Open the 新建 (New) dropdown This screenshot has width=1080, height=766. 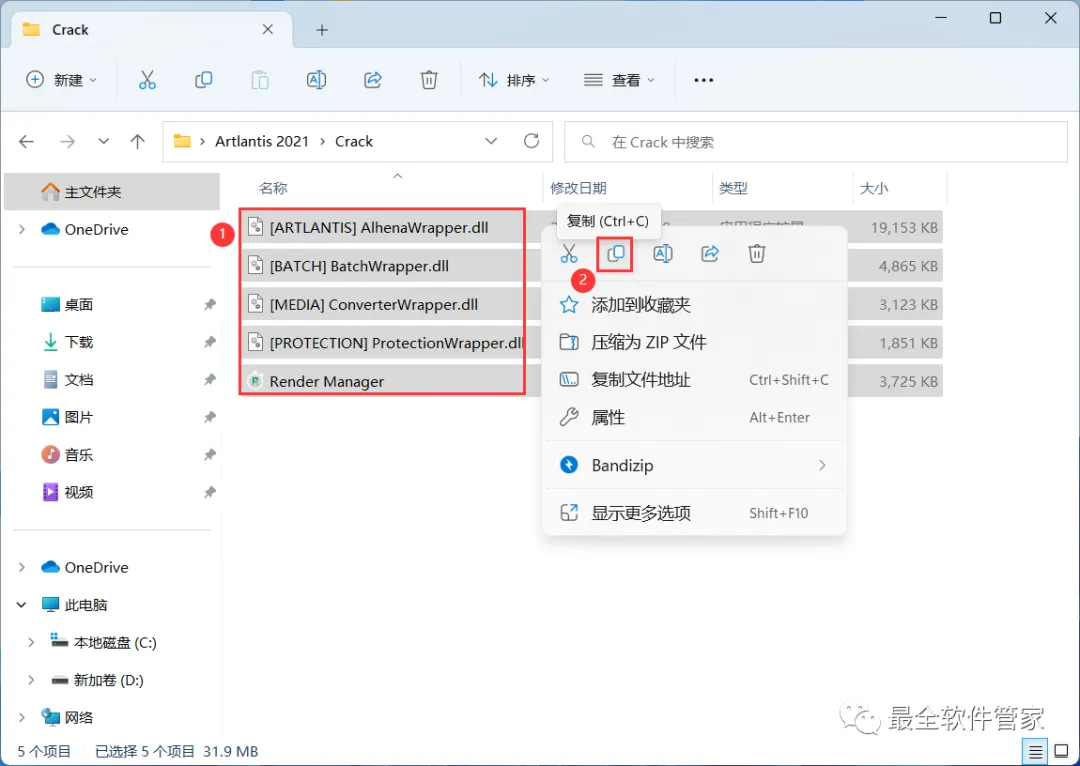coord(62,80)
